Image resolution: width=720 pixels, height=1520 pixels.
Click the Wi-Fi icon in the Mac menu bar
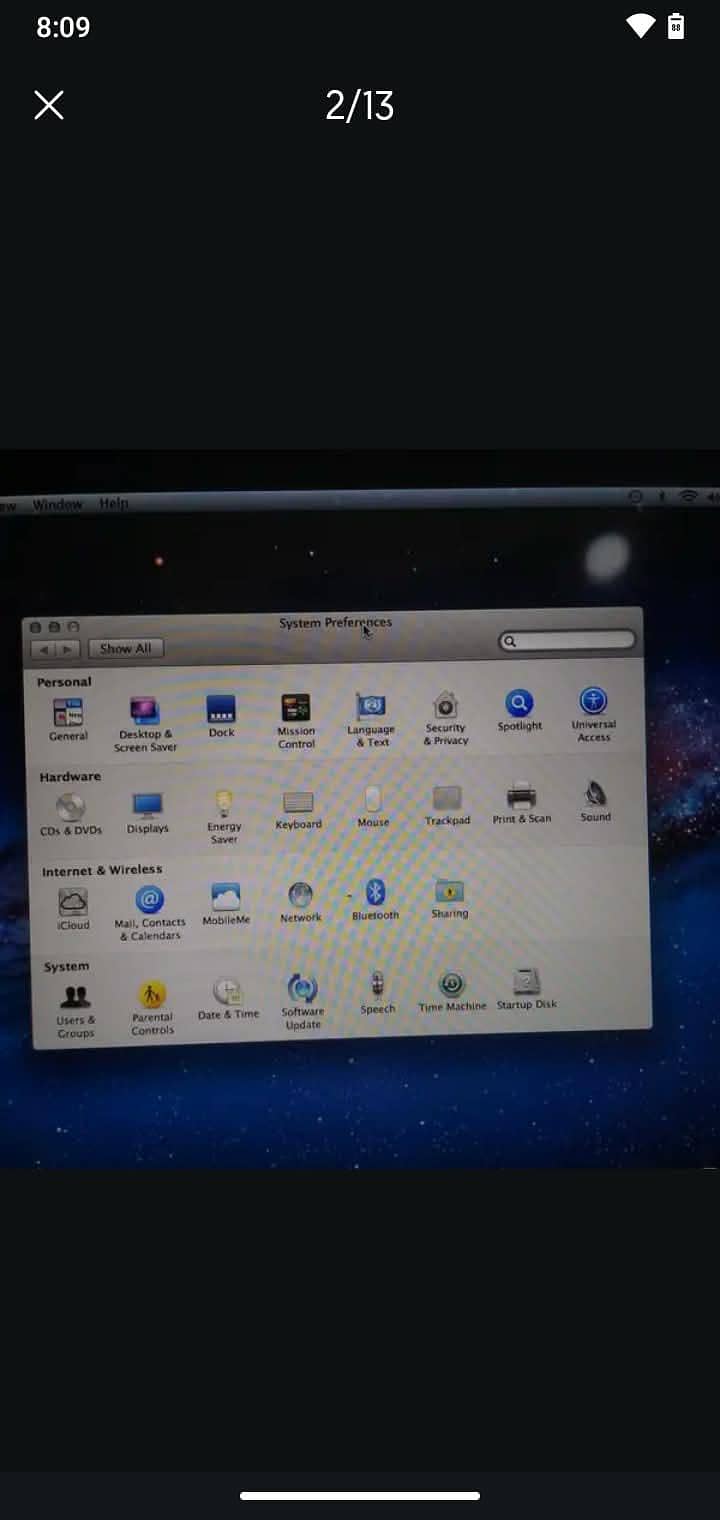689,496
